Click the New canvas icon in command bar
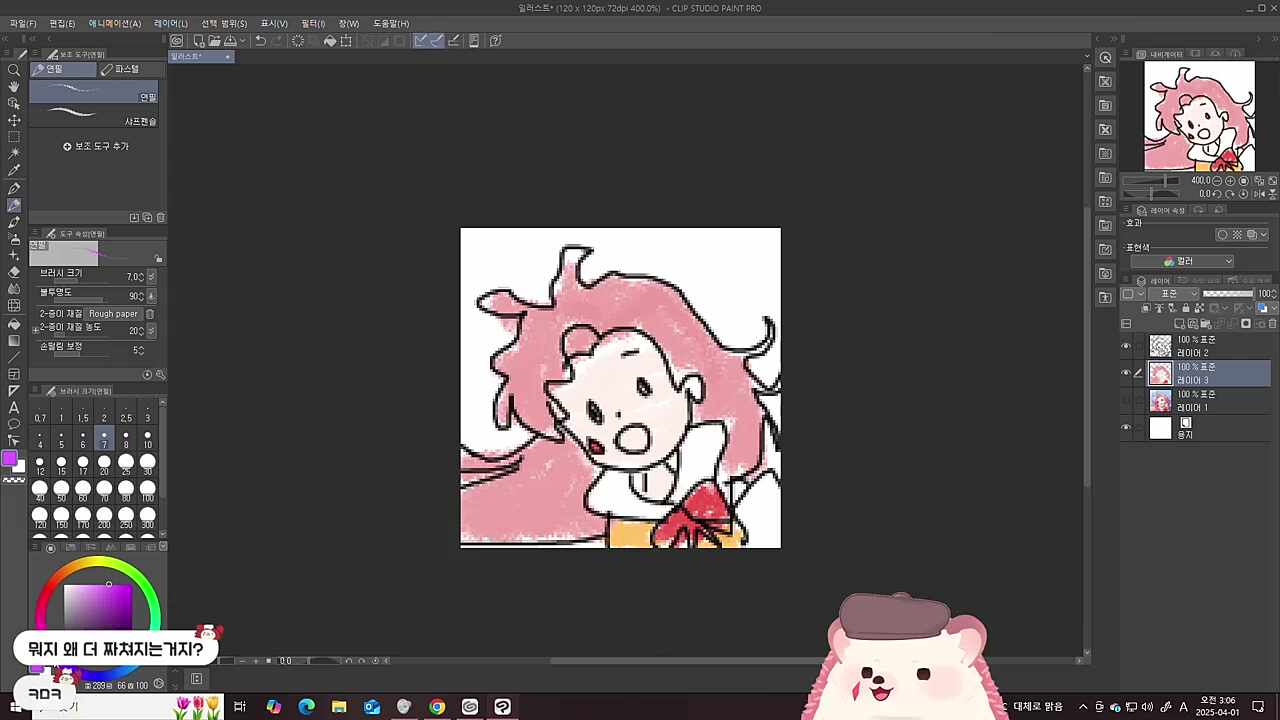Screen dimensions: 1280x720 [199, 41]
